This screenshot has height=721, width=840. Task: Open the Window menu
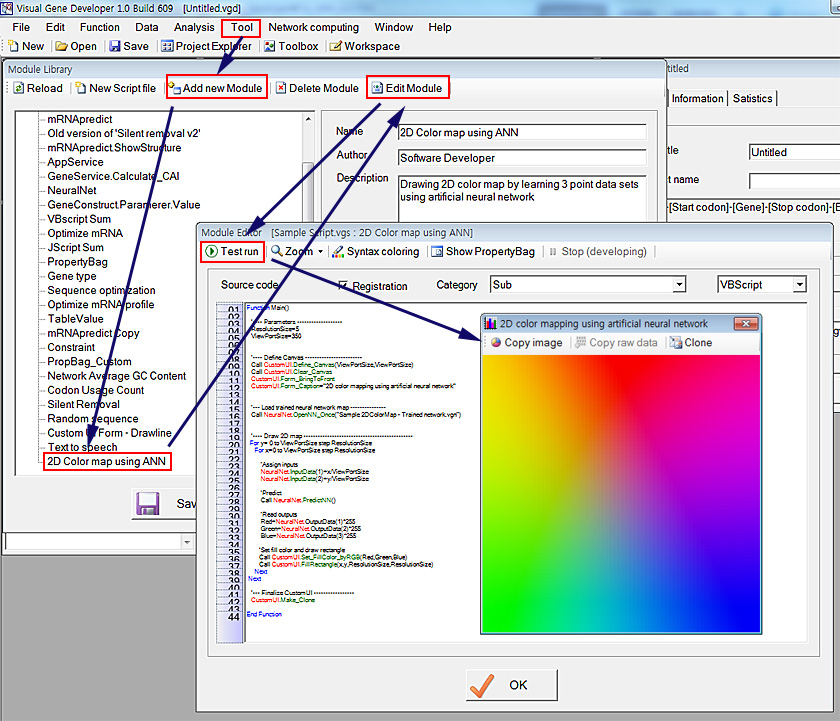394,27
